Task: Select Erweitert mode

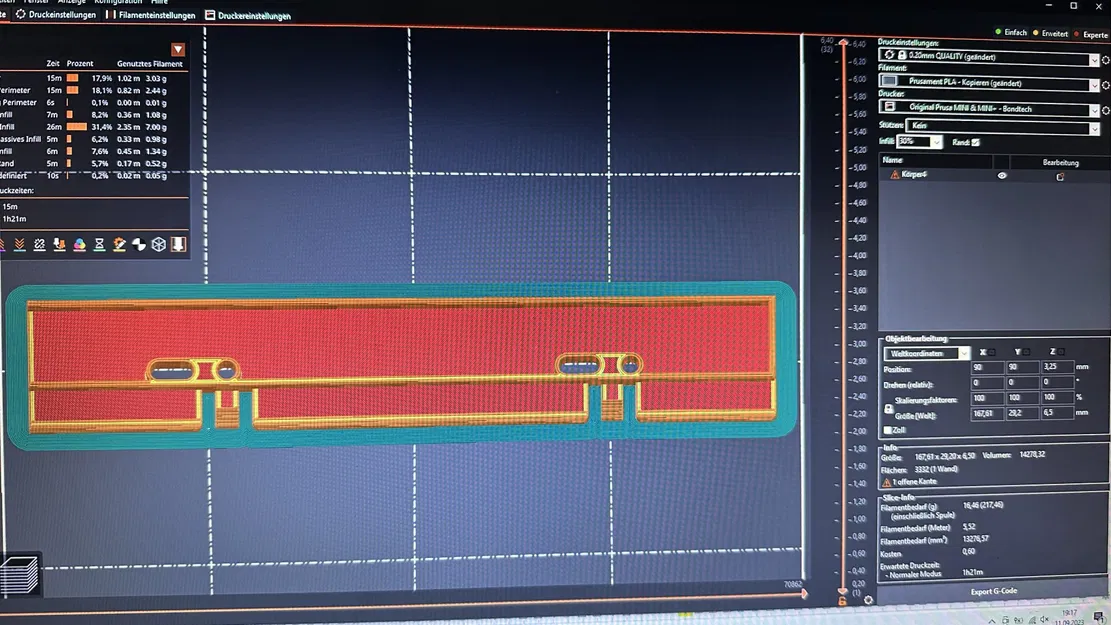Action: pos(1050,33)
